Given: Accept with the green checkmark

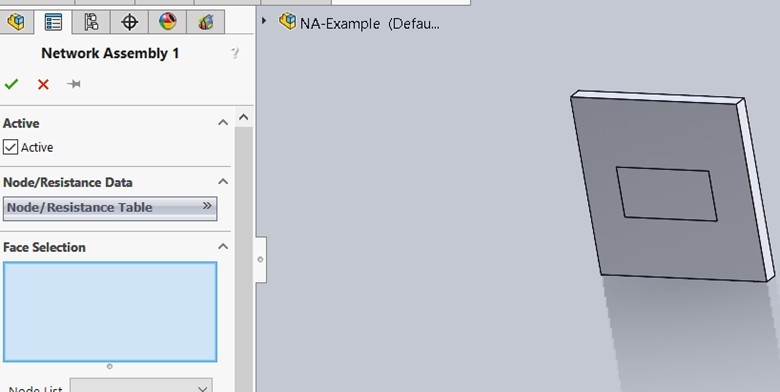Looking at the screenshot, I should point(11,84).
